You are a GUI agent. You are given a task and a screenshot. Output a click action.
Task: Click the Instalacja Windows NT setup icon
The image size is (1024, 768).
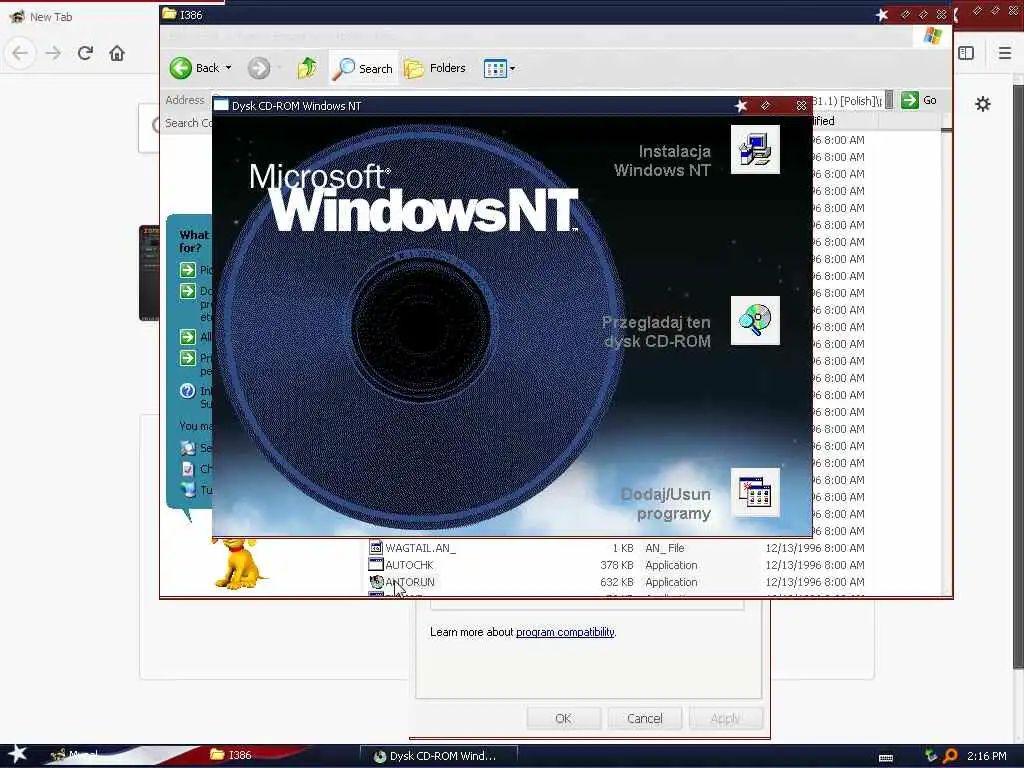click(x=755, y=150)
